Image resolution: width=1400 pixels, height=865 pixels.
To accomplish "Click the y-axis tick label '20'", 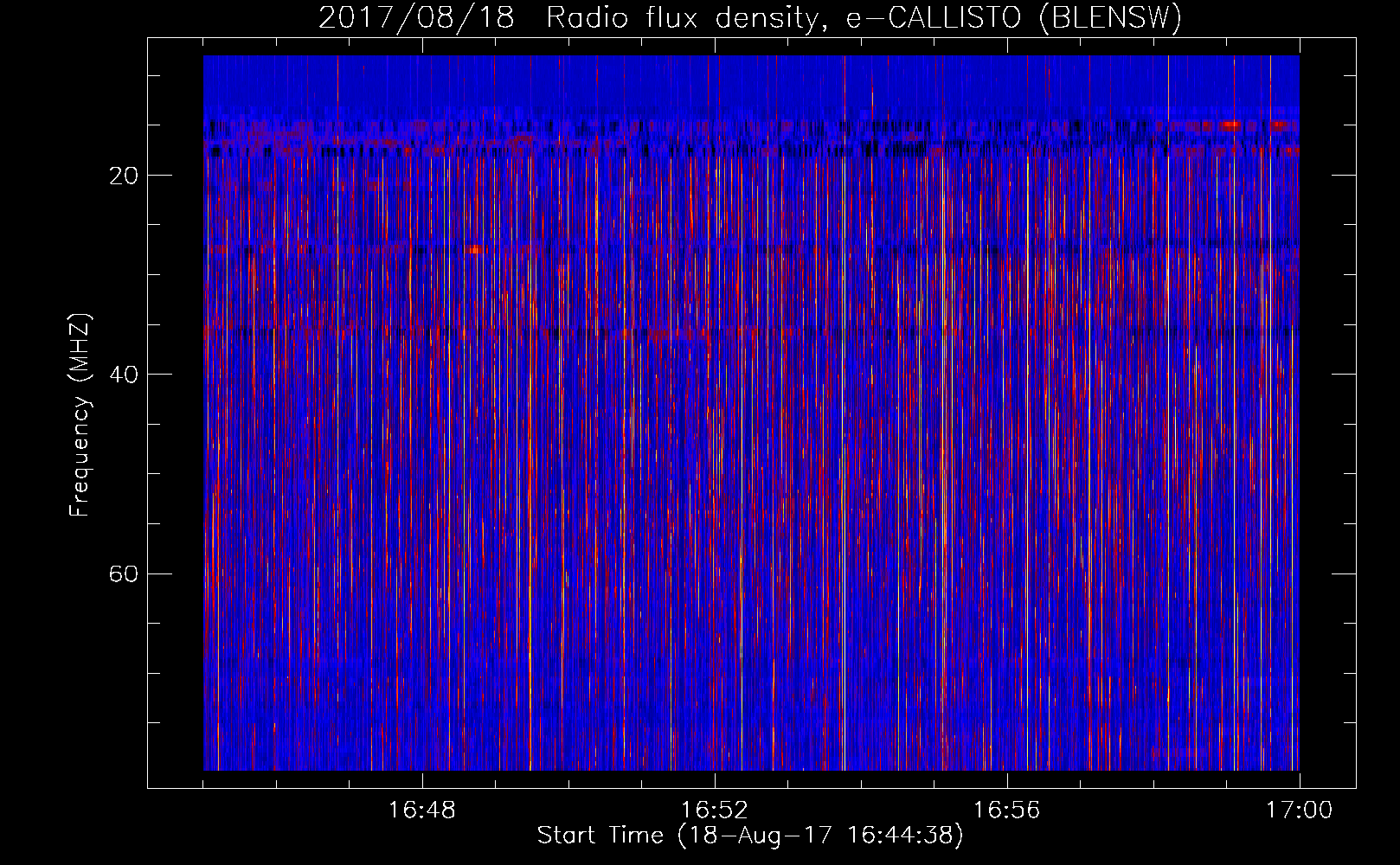I will coord(124,176).
